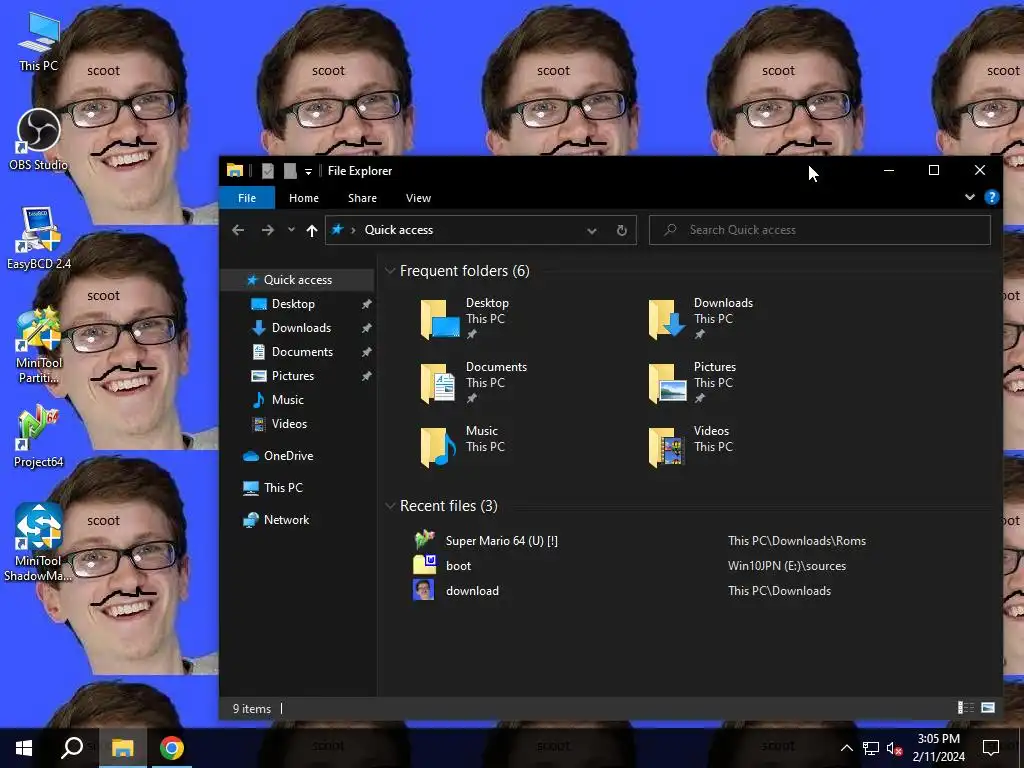The image size is (1024, 768).
Task: Select OneDrive in navigation pane
Action: point(288,456)
